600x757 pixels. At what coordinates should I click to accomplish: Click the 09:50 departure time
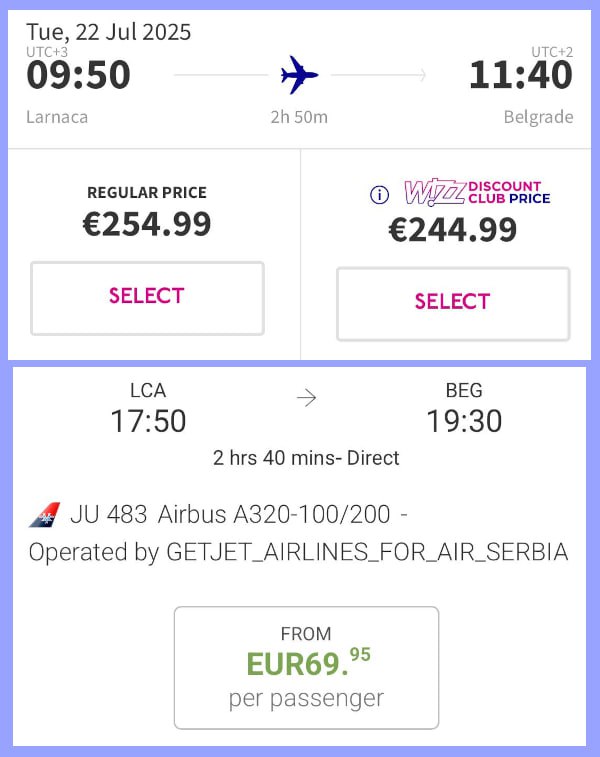tap(78, 75)
